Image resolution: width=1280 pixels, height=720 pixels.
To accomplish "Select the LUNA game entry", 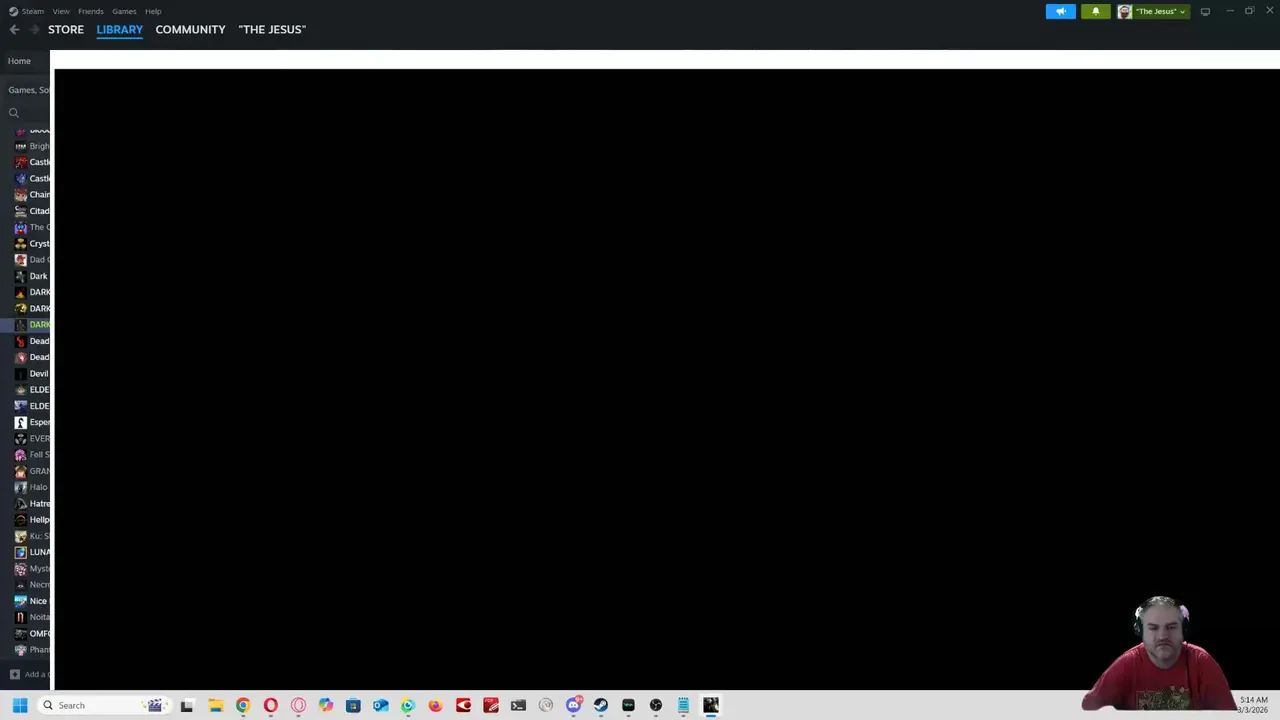I will point(32,552).
